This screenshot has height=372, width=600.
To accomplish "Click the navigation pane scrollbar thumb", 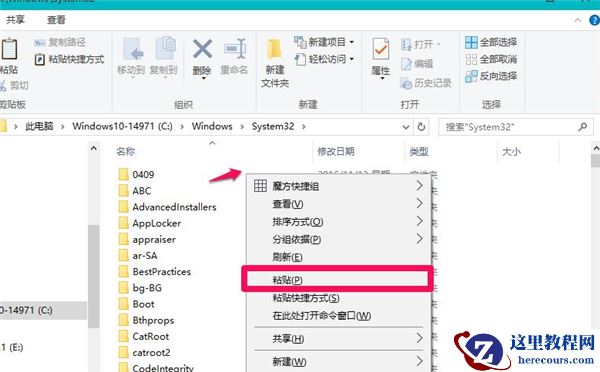I will (93, 276).
